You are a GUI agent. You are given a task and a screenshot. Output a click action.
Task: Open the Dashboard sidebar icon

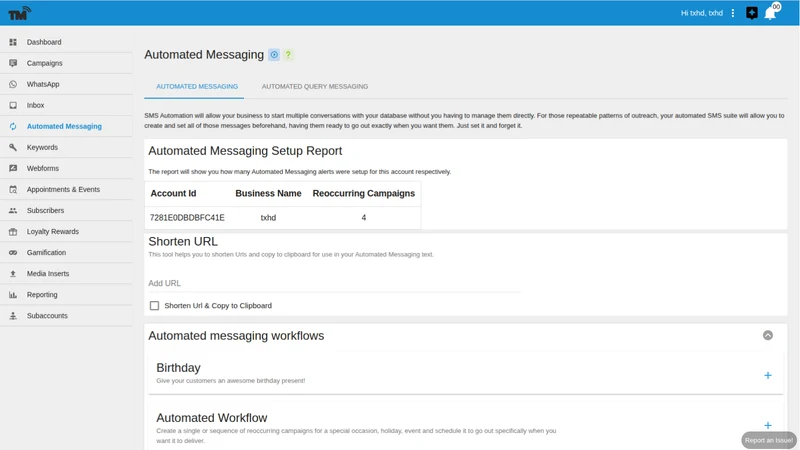point(13,42)
